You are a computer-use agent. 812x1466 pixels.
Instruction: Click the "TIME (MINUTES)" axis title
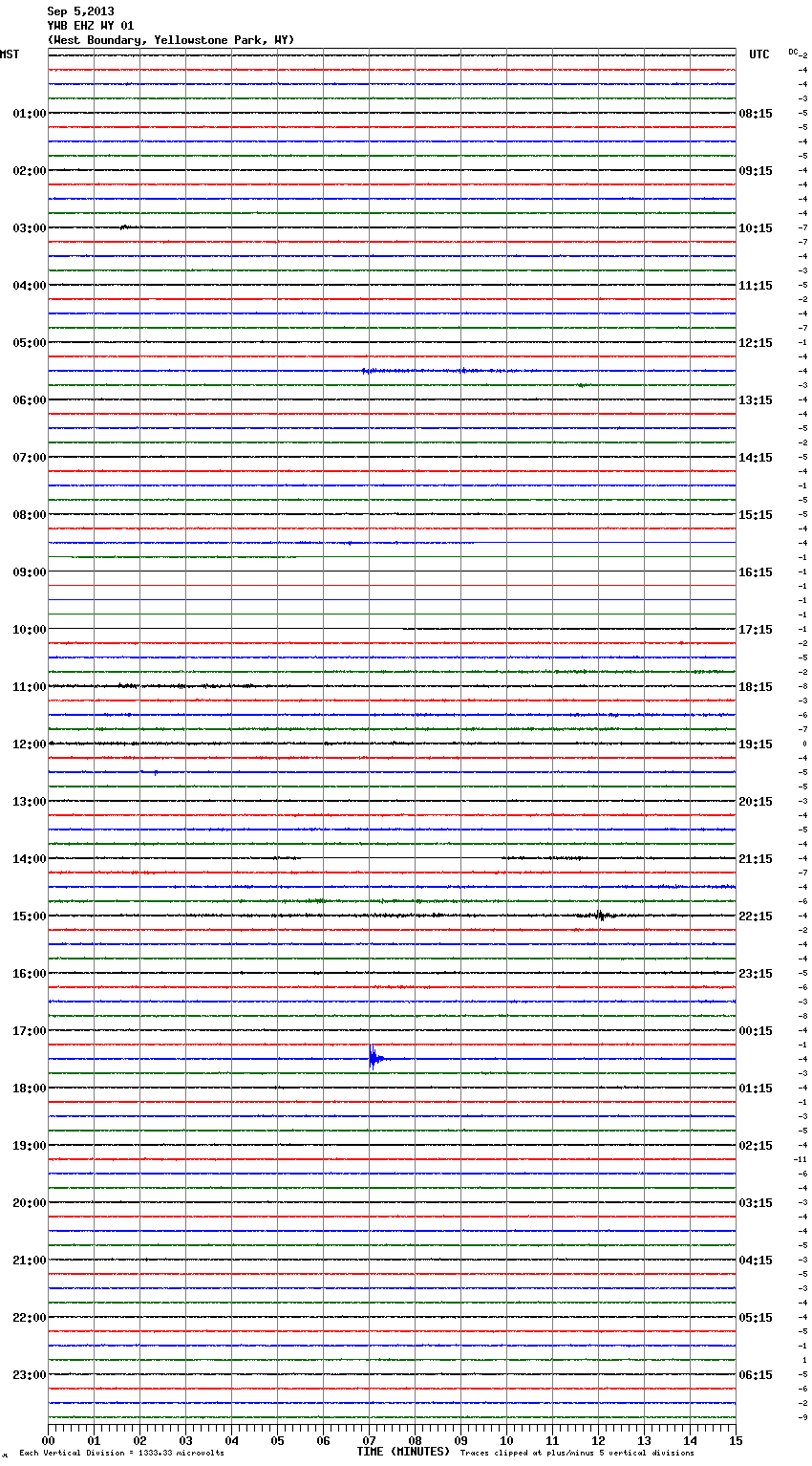click(x=403, y=1452)
